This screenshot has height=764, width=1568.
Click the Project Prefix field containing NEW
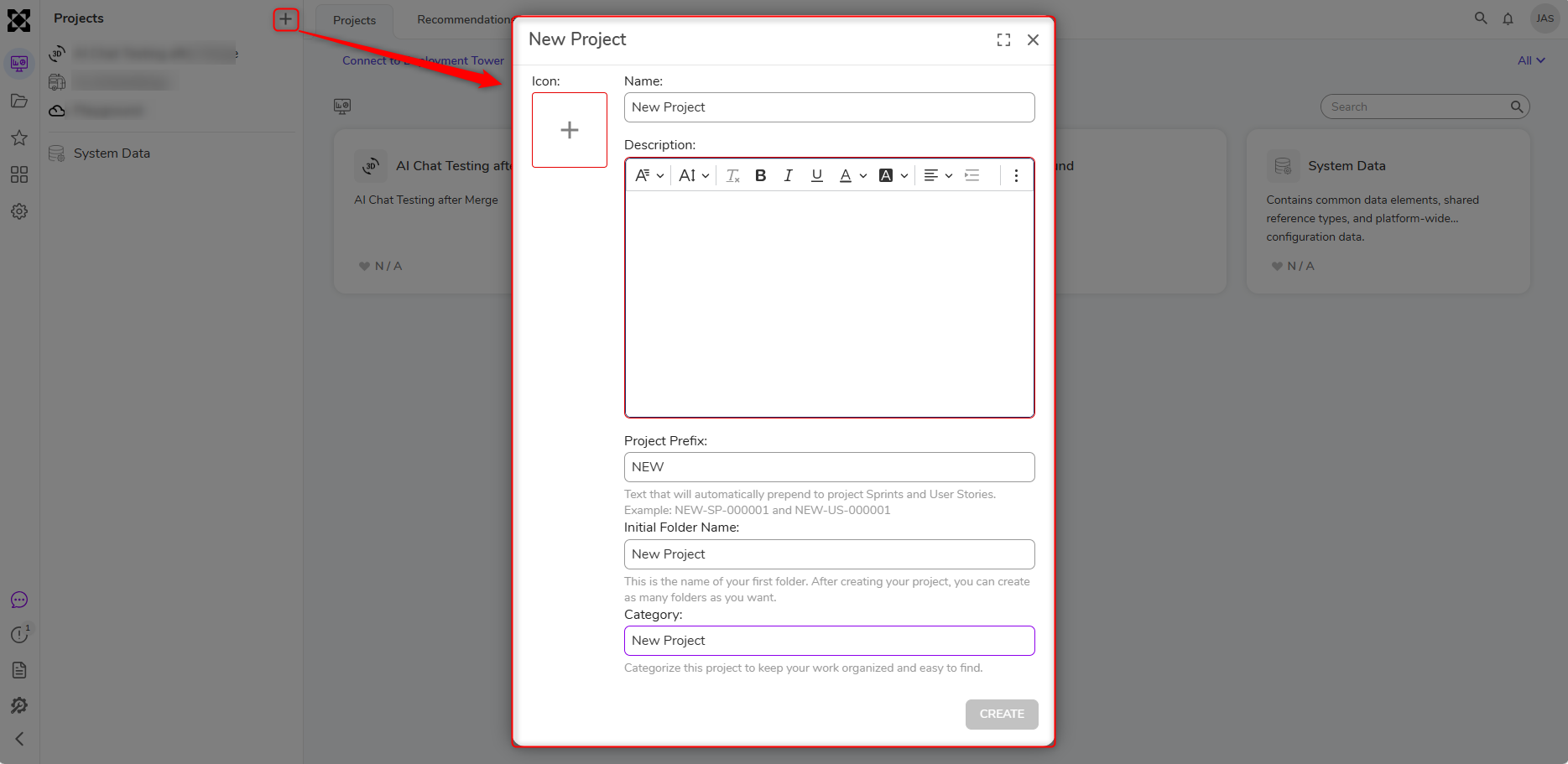pos(829,467)
